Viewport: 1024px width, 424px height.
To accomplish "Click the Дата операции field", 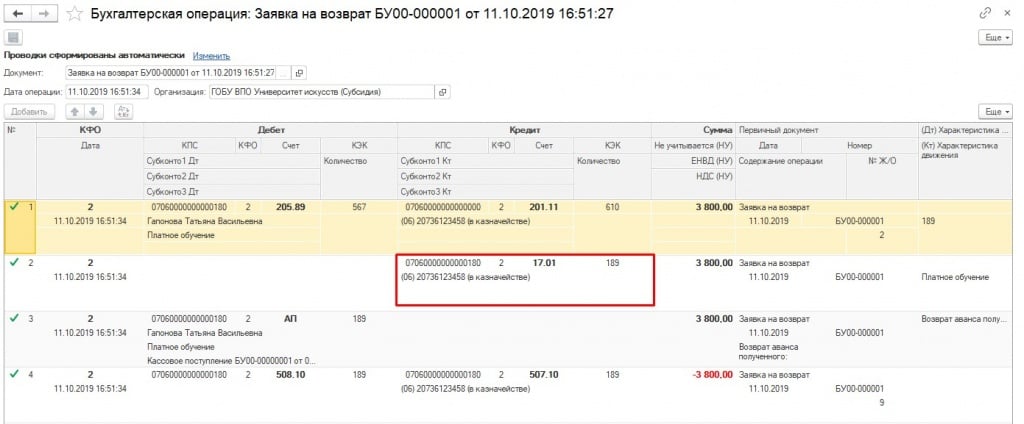I will click(x=106, y=92).
